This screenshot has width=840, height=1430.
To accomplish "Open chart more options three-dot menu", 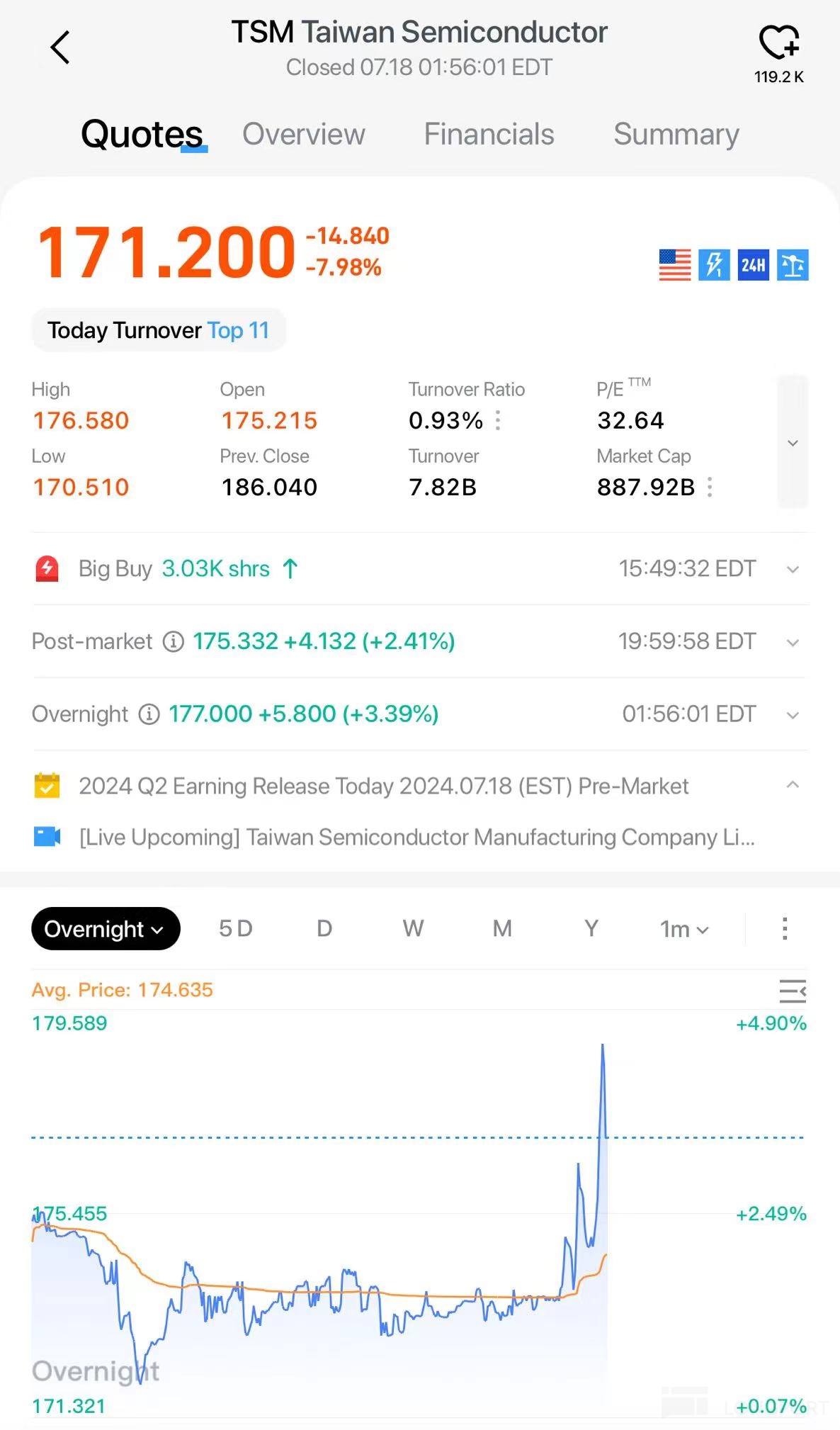I will pos(785,928).
